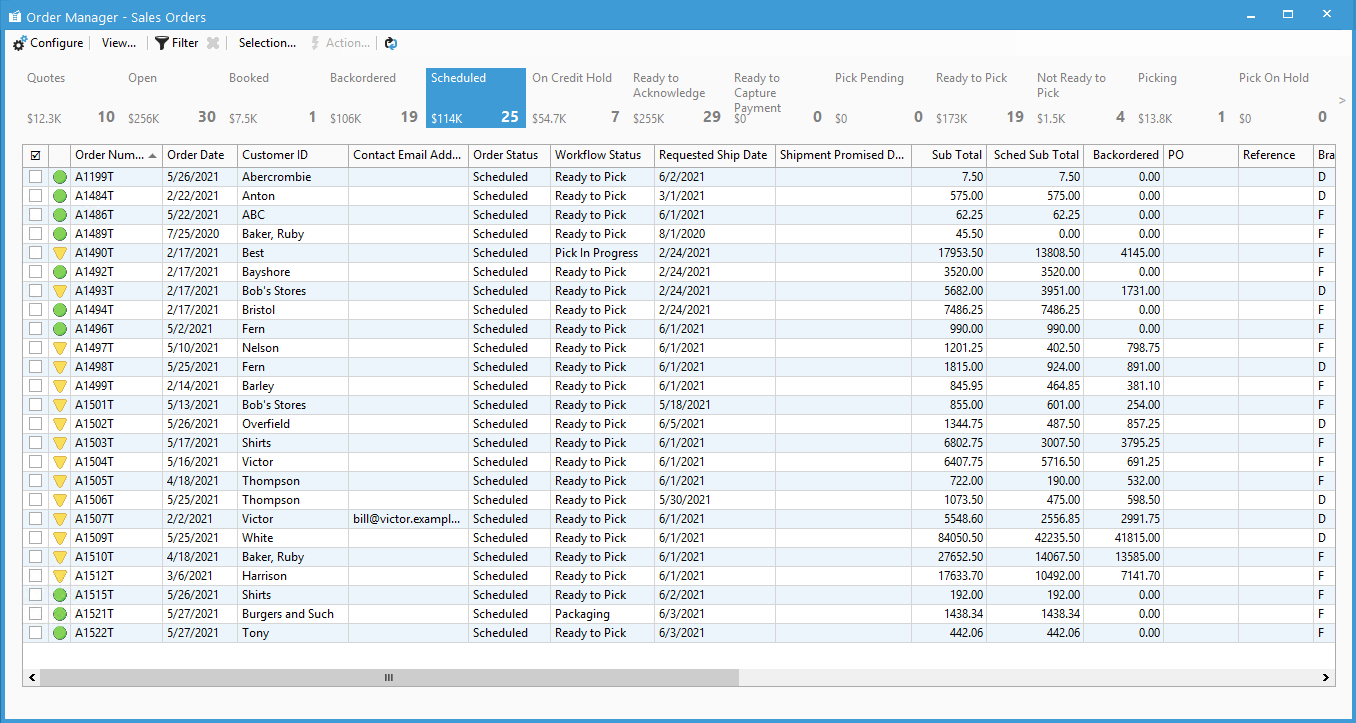The height and width of the screenshot is (723, 1356).
Task: Click the yellow status marker for A1507T
Action: [60, 519]
